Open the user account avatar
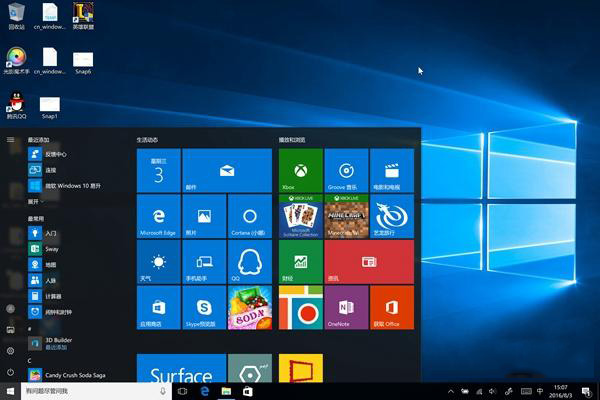 point(10,309)
